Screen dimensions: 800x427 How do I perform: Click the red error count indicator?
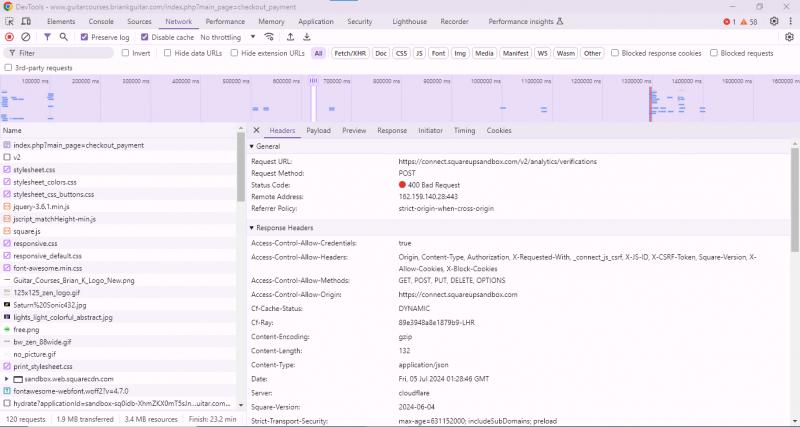(x=729, y=22)
